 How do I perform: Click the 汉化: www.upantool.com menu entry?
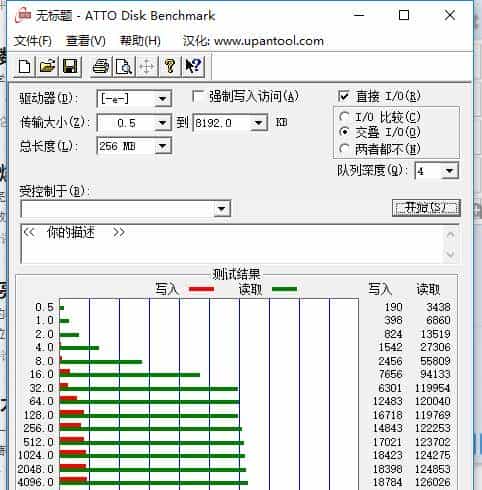coord(253,41)
